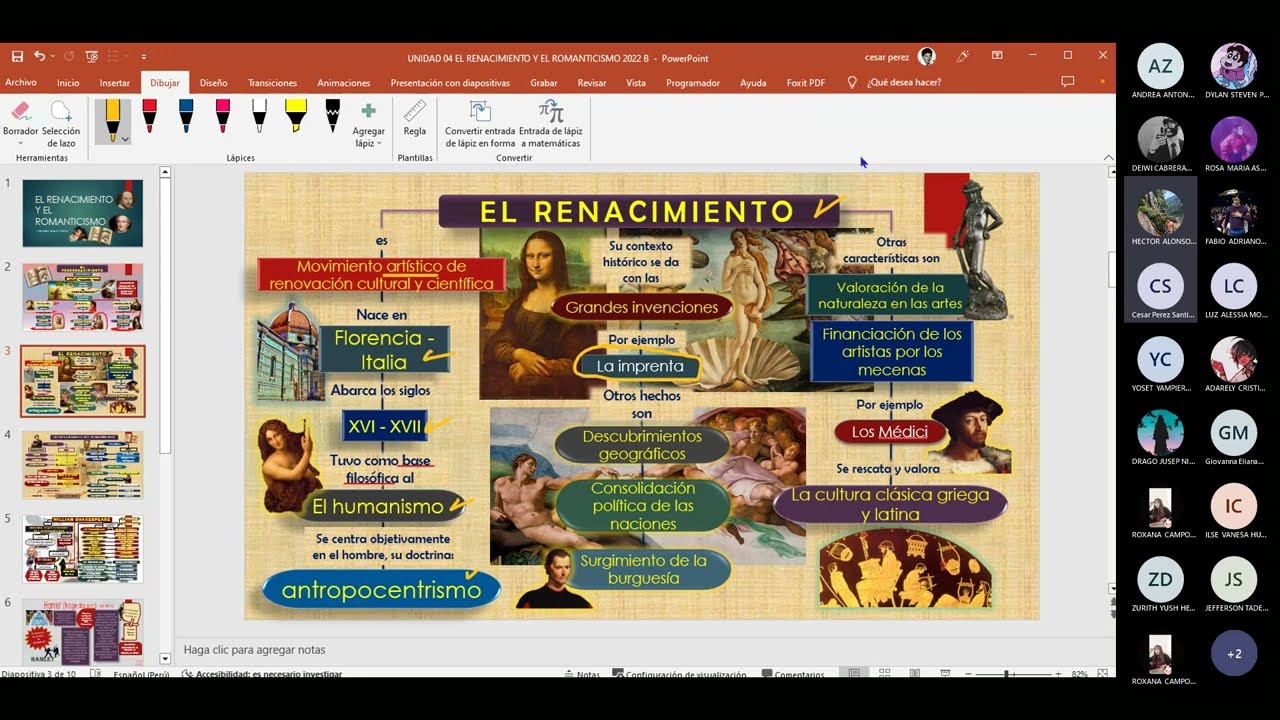The image size is (1280, 720).
Task: Click the slide panel scroll-down arrow
Action: [x=165, y=660]
